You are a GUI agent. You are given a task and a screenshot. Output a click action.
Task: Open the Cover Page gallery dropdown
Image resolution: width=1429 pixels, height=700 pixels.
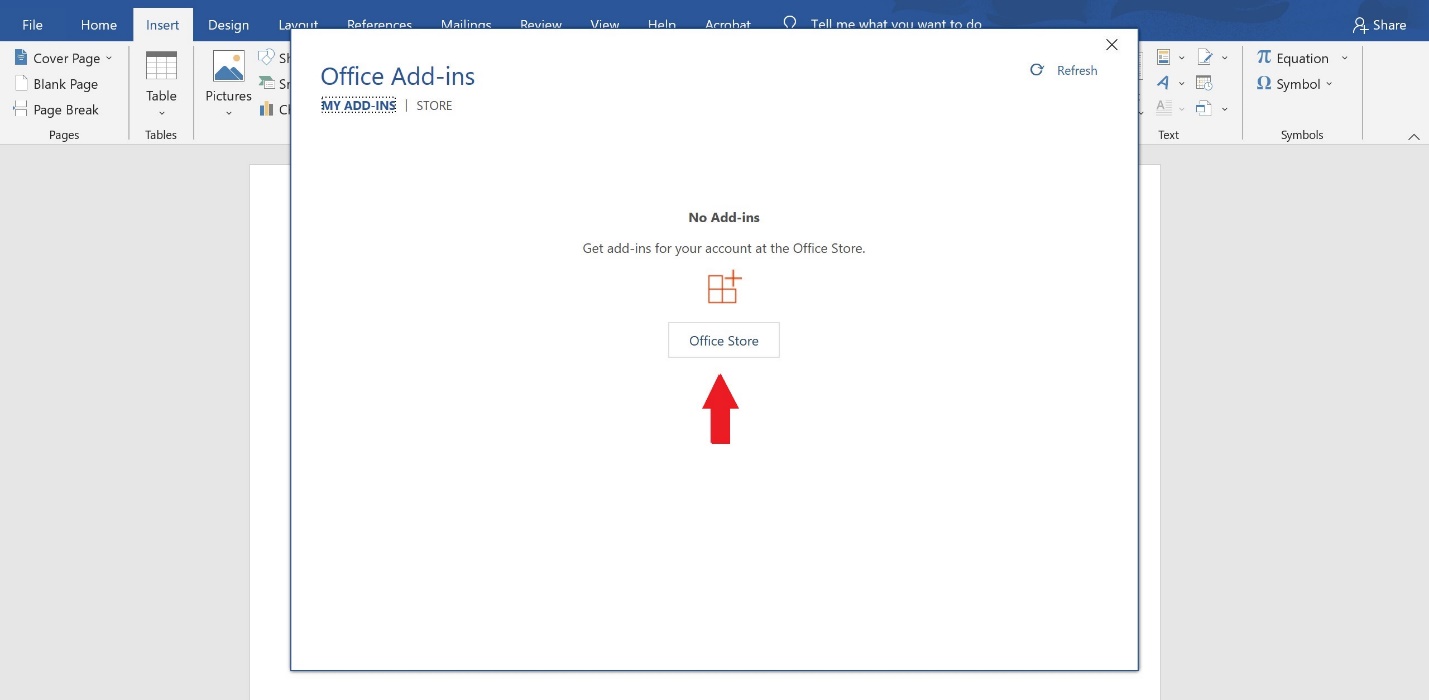(x=62, y=58)
